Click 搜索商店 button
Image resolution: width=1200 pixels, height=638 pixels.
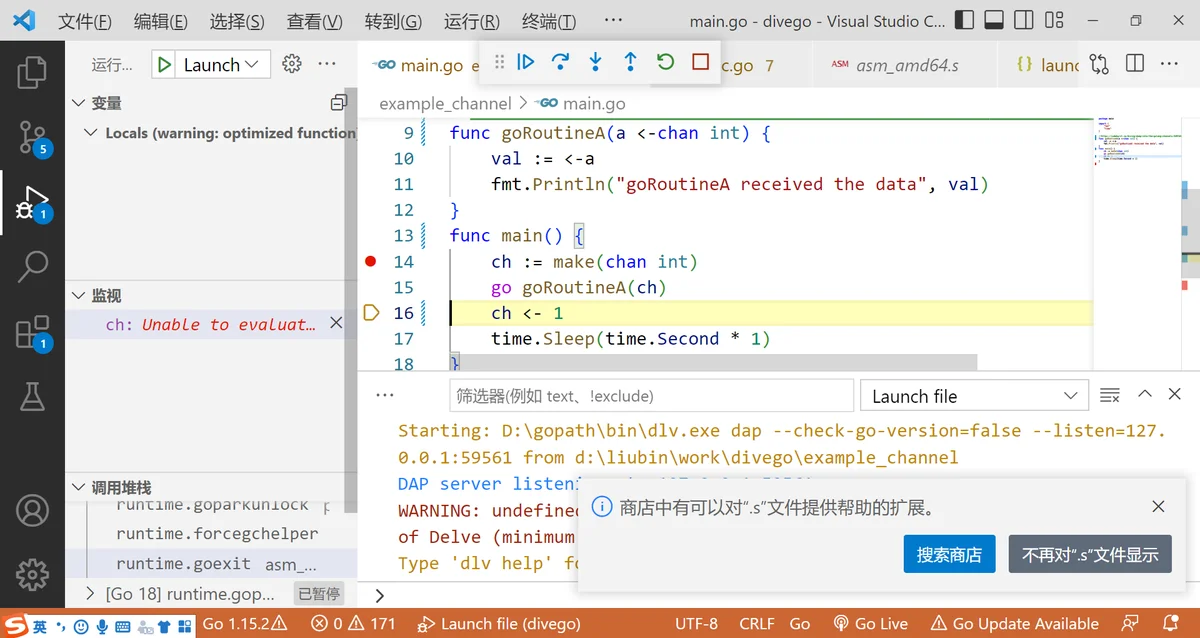click(x=949, y=554)
